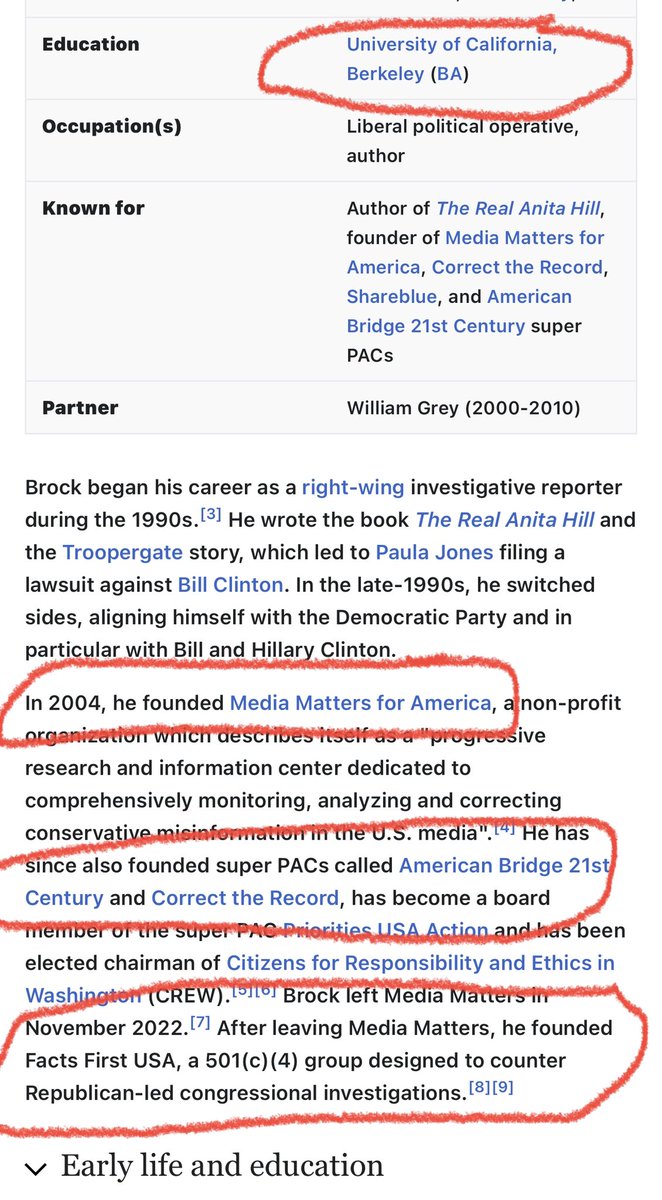Open Citizens for Responsibility and Ethics link

(420, 964)
